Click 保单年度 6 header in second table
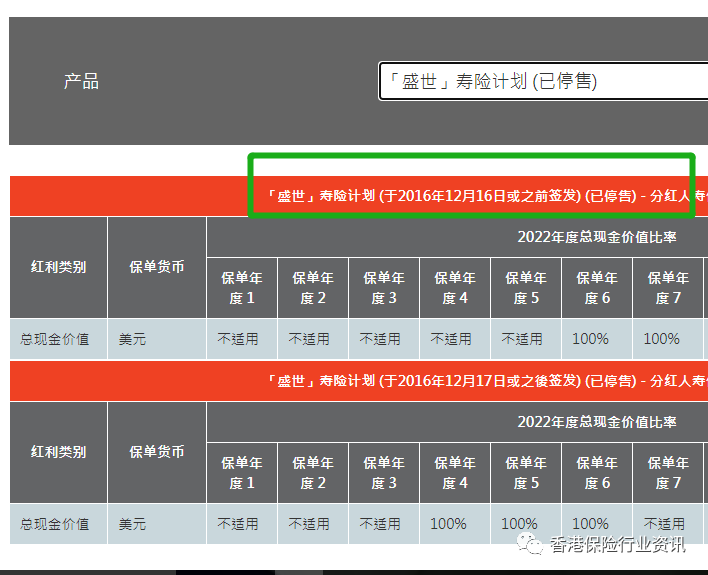Image resolution: width=708 pixels, height=575 pixels. tap(597, 473)
